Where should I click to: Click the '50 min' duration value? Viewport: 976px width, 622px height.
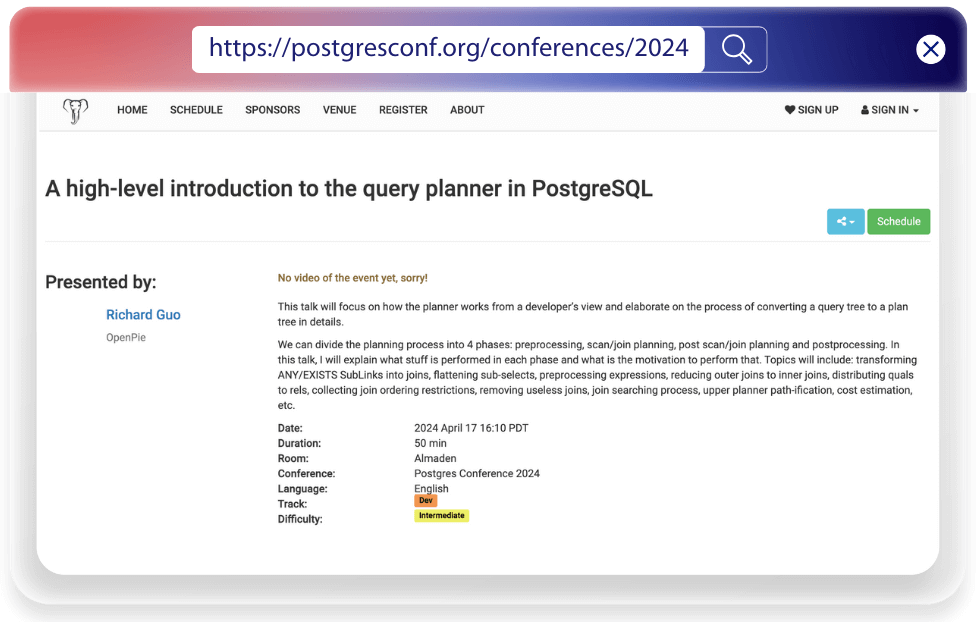point(430,443)
